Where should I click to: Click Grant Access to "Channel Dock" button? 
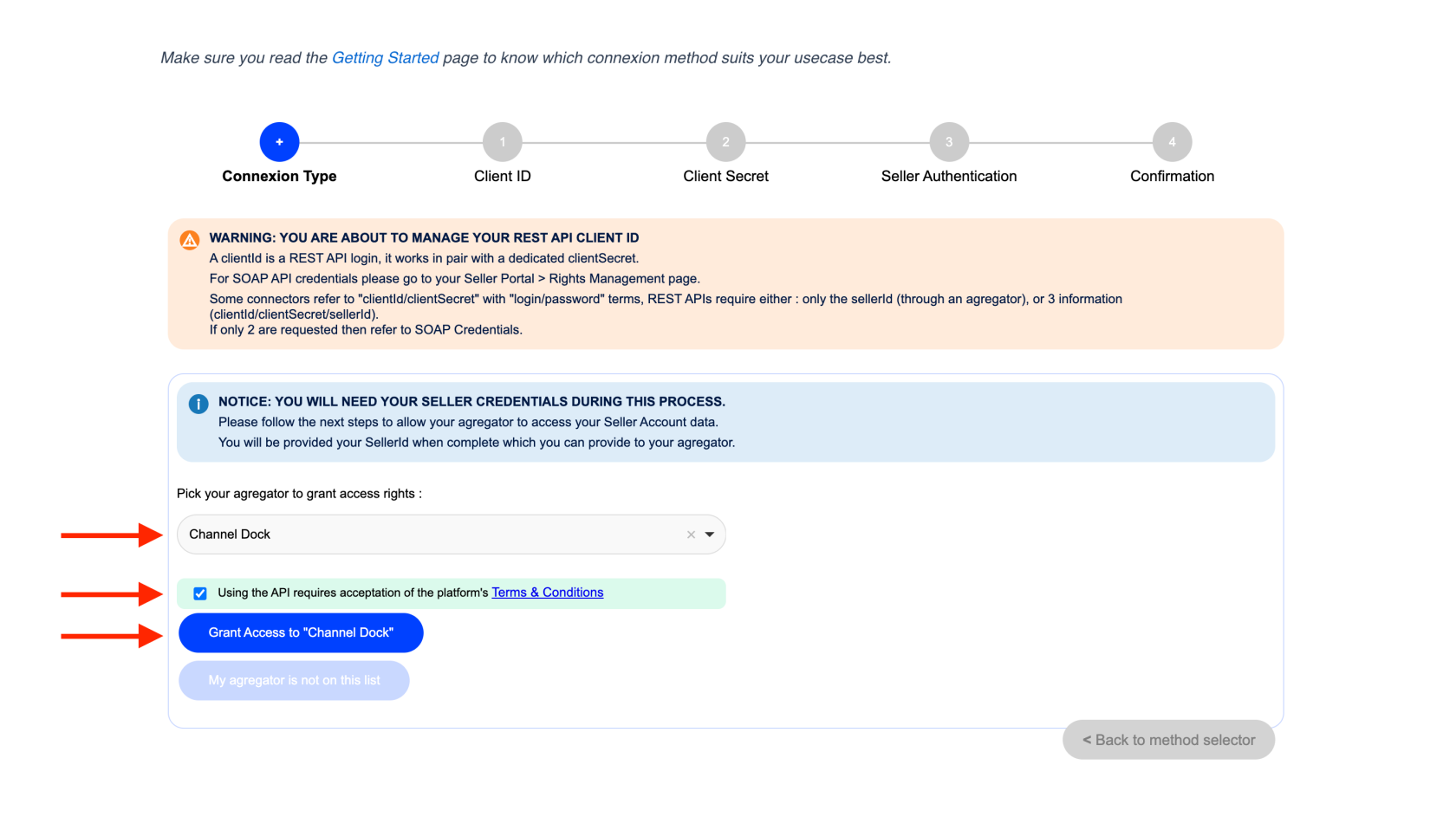pyautogui.click(x=301, y=632)
